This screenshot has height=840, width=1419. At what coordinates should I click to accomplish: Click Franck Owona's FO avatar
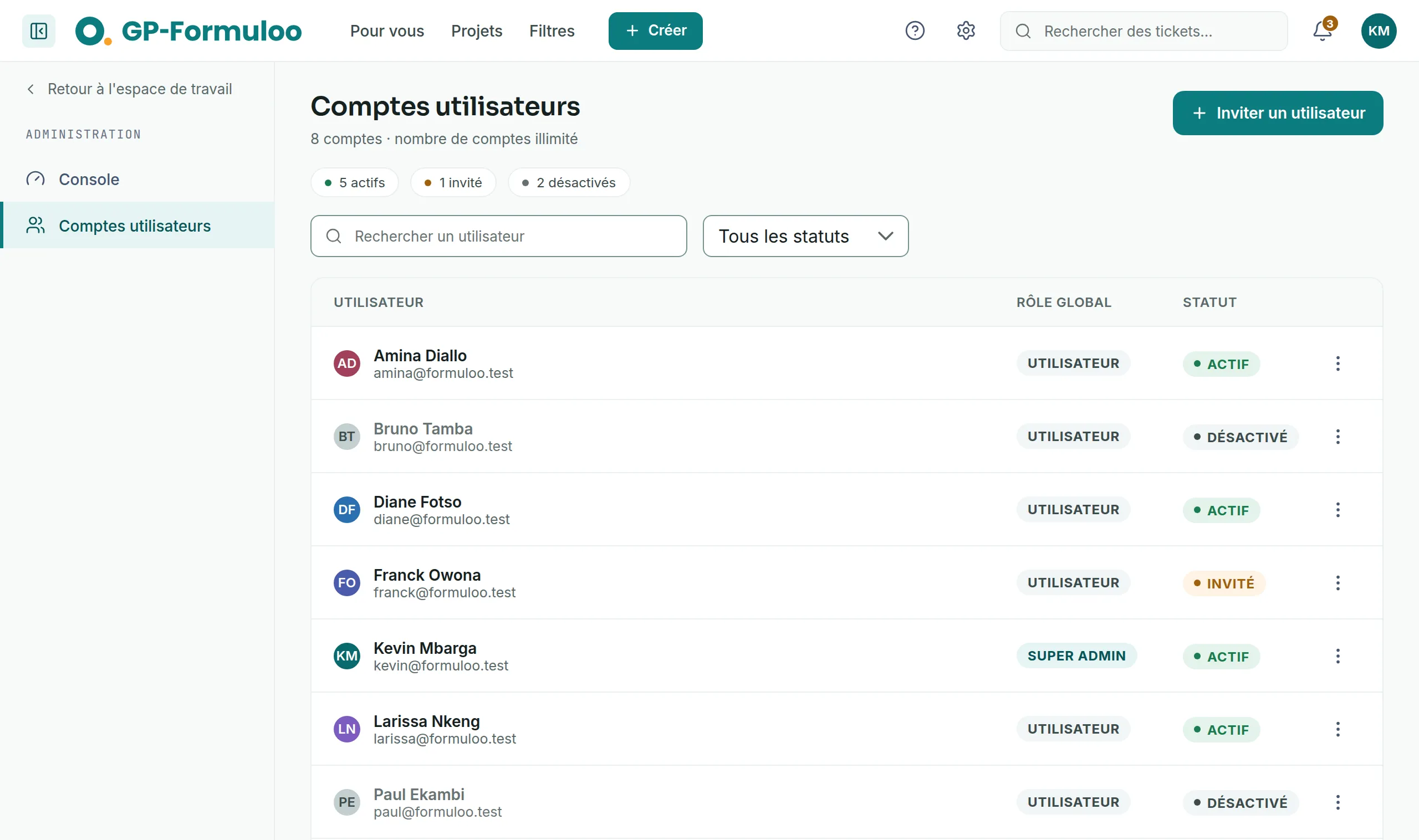point(346,582)
